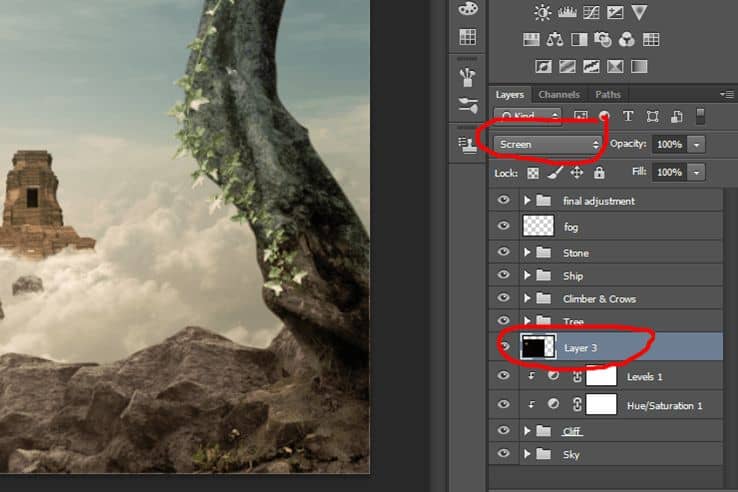Add a Color Balance adjustment (scales icon)

(x=555, y=40)
